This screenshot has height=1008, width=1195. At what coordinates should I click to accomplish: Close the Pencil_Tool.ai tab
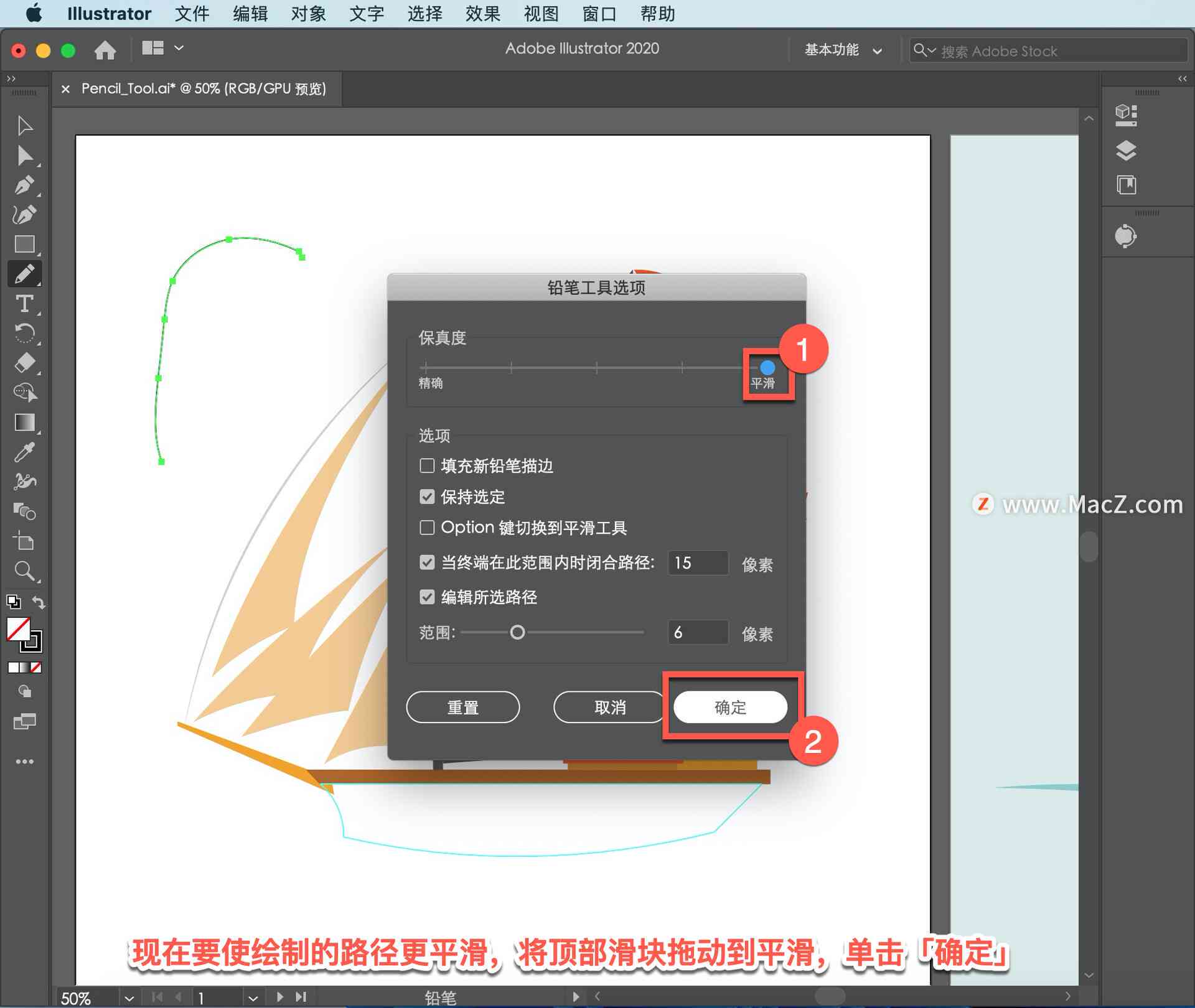pyautogui.click(x=65, y=89)
